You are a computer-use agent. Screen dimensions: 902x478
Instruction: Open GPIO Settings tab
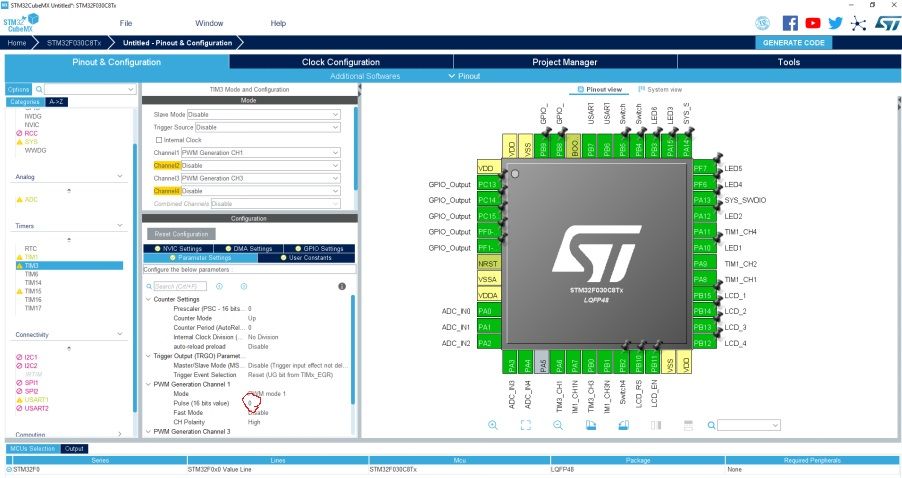(319, 248)
